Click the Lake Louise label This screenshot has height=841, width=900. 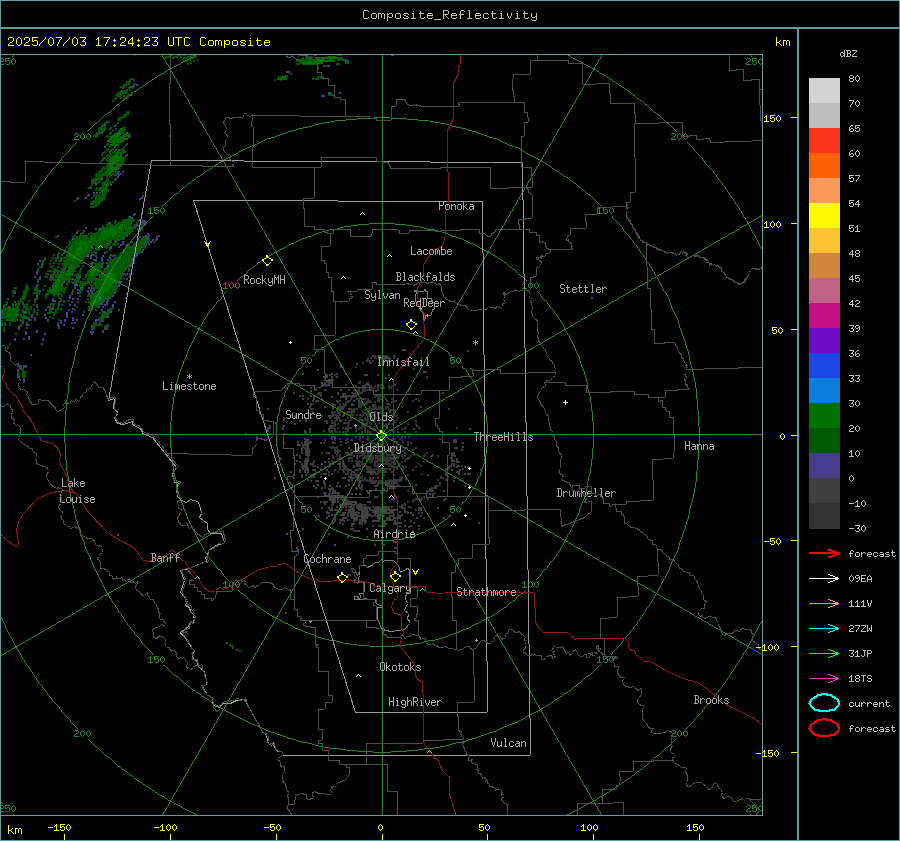(x=77, y=491)
